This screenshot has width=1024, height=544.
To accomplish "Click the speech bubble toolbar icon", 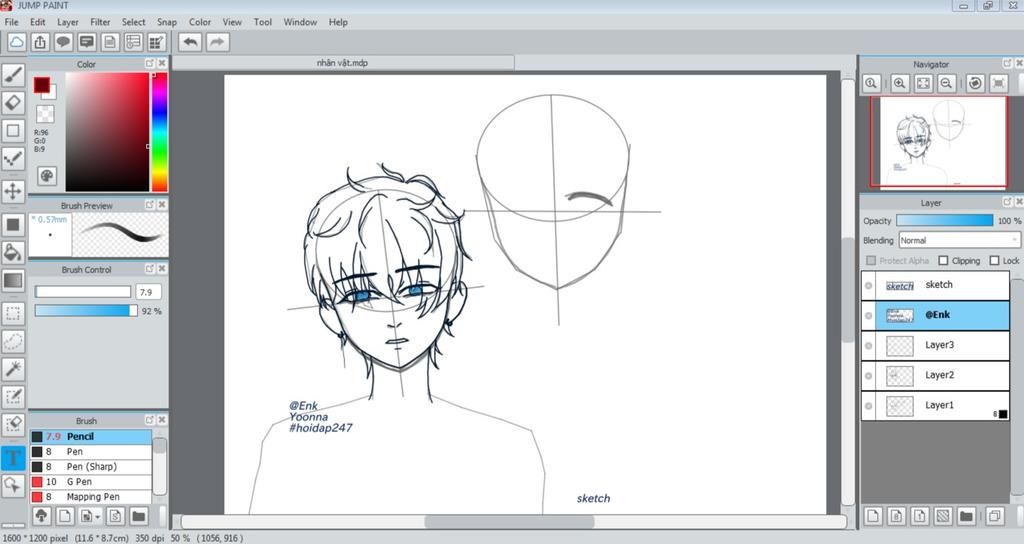I will pyautogui.click(x=63, y=42).
